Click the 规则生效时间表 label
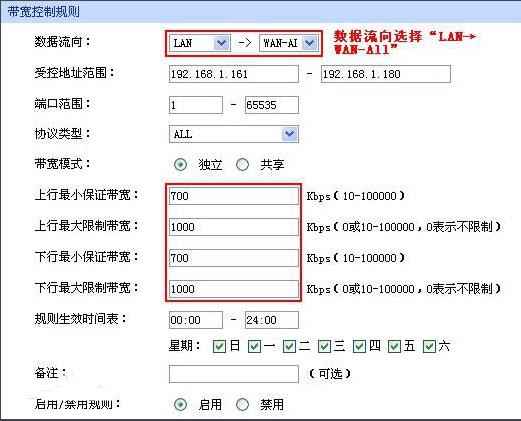The height and width of the screenshot is (421, 521). [81, 319]
